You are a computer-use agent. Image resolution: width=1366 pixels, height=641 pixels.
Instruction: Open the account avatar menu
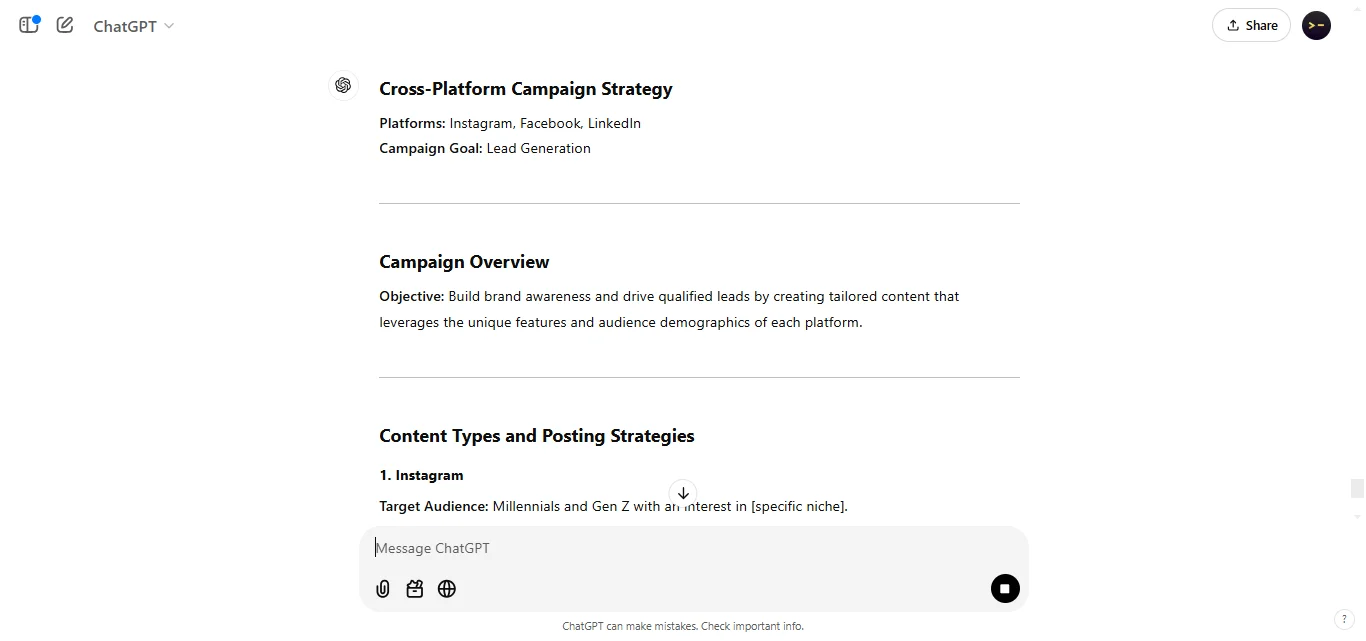1316,25
